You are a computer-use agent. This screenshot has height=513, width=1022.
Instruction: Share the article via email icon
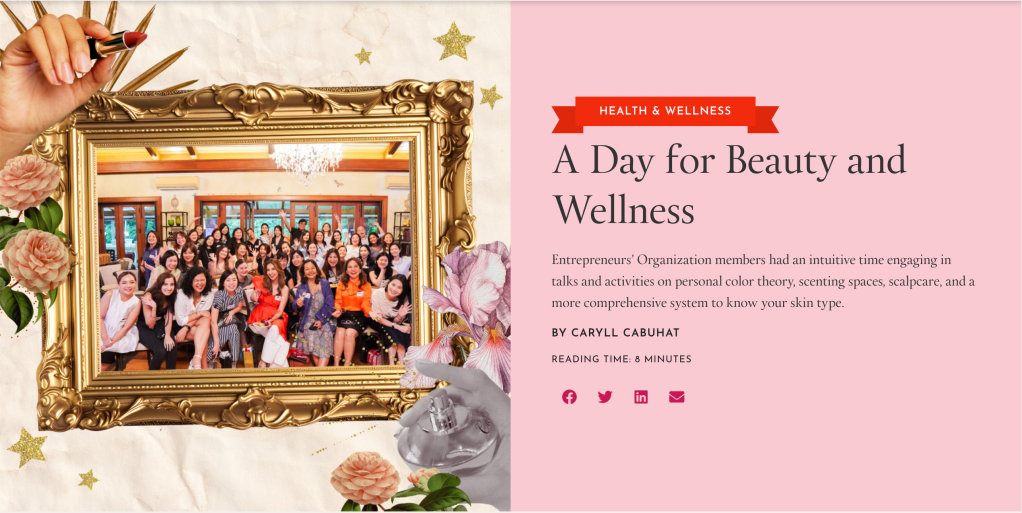tap(677, 397)
